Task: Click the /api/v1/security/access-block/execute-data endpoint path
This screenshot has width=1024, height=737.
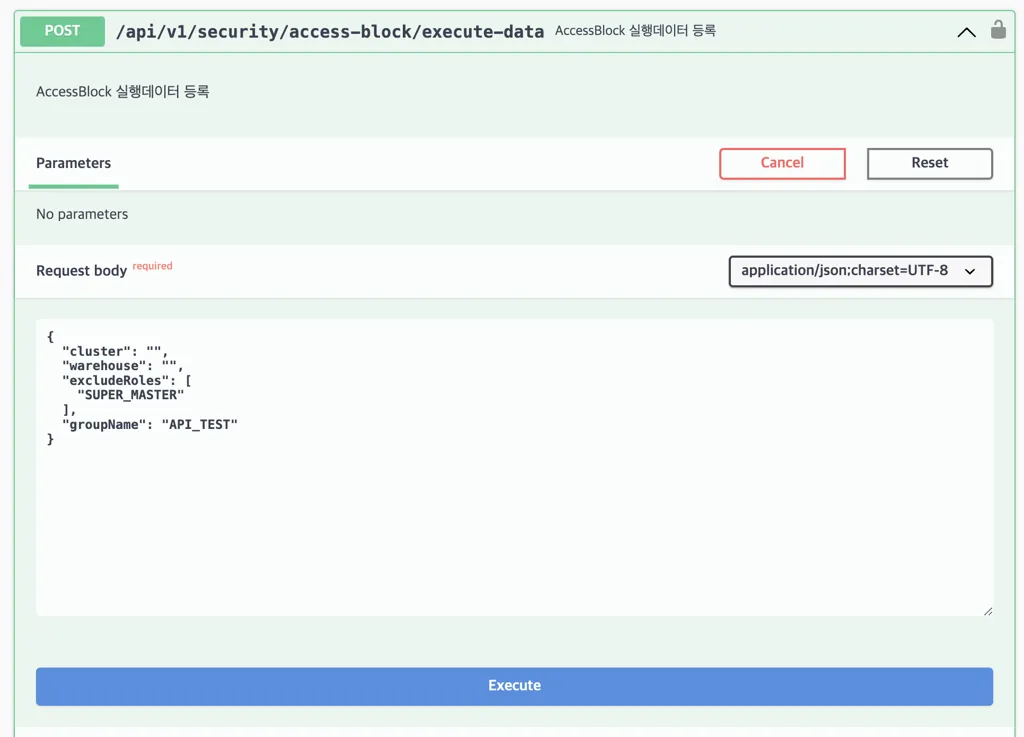Action: [x=329, y=31]
